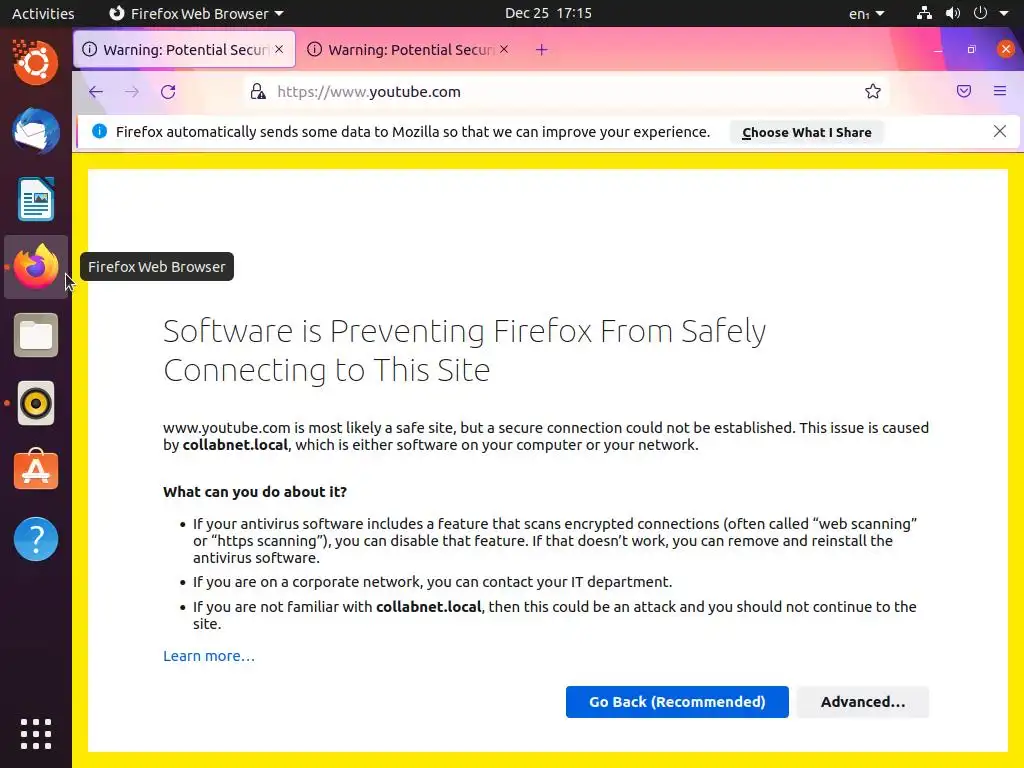The width and height of the screenshot is (1024, 768).
Task: Open Rhythmbox music player from dock
Action: tap(36, 403)
